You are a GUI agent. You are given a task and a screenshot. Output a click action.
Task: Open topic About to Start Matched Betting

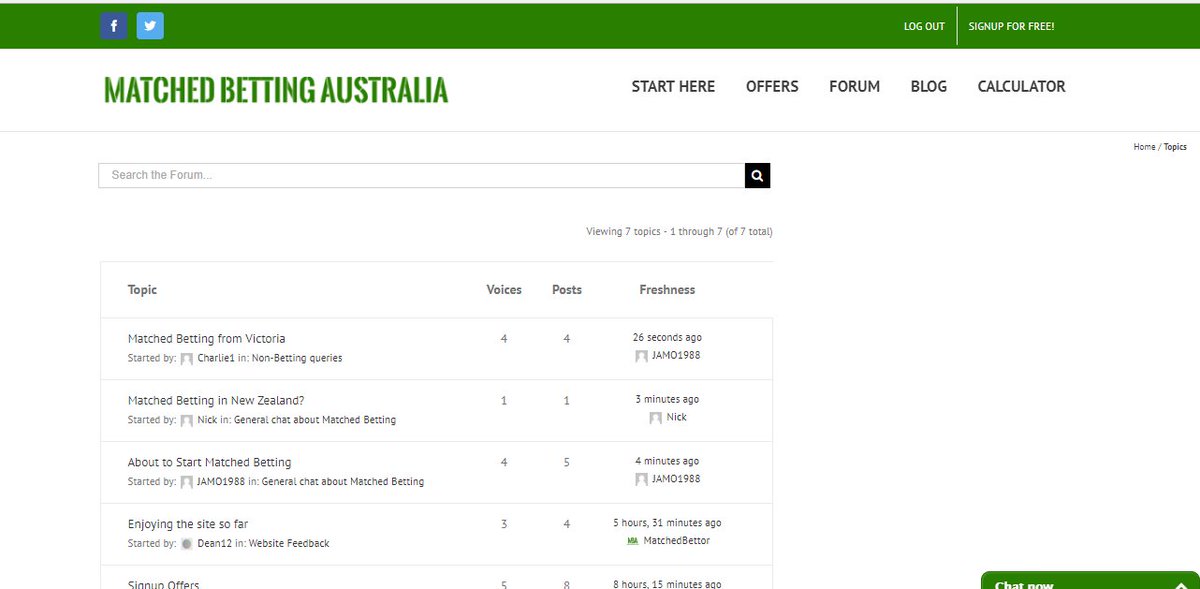click(x=210, y=463)
